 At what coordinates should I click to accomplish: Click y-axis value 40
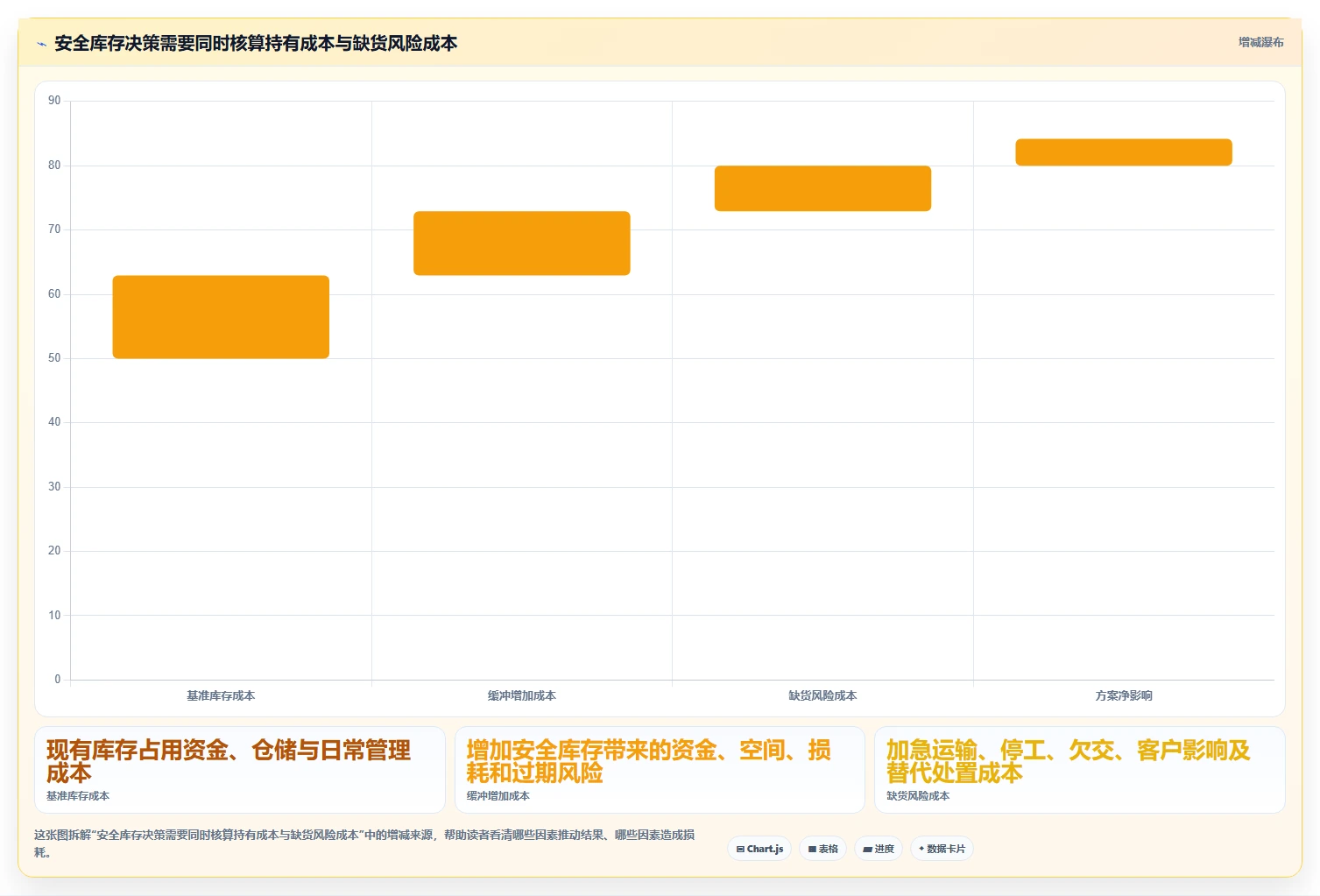coord(54,422)
